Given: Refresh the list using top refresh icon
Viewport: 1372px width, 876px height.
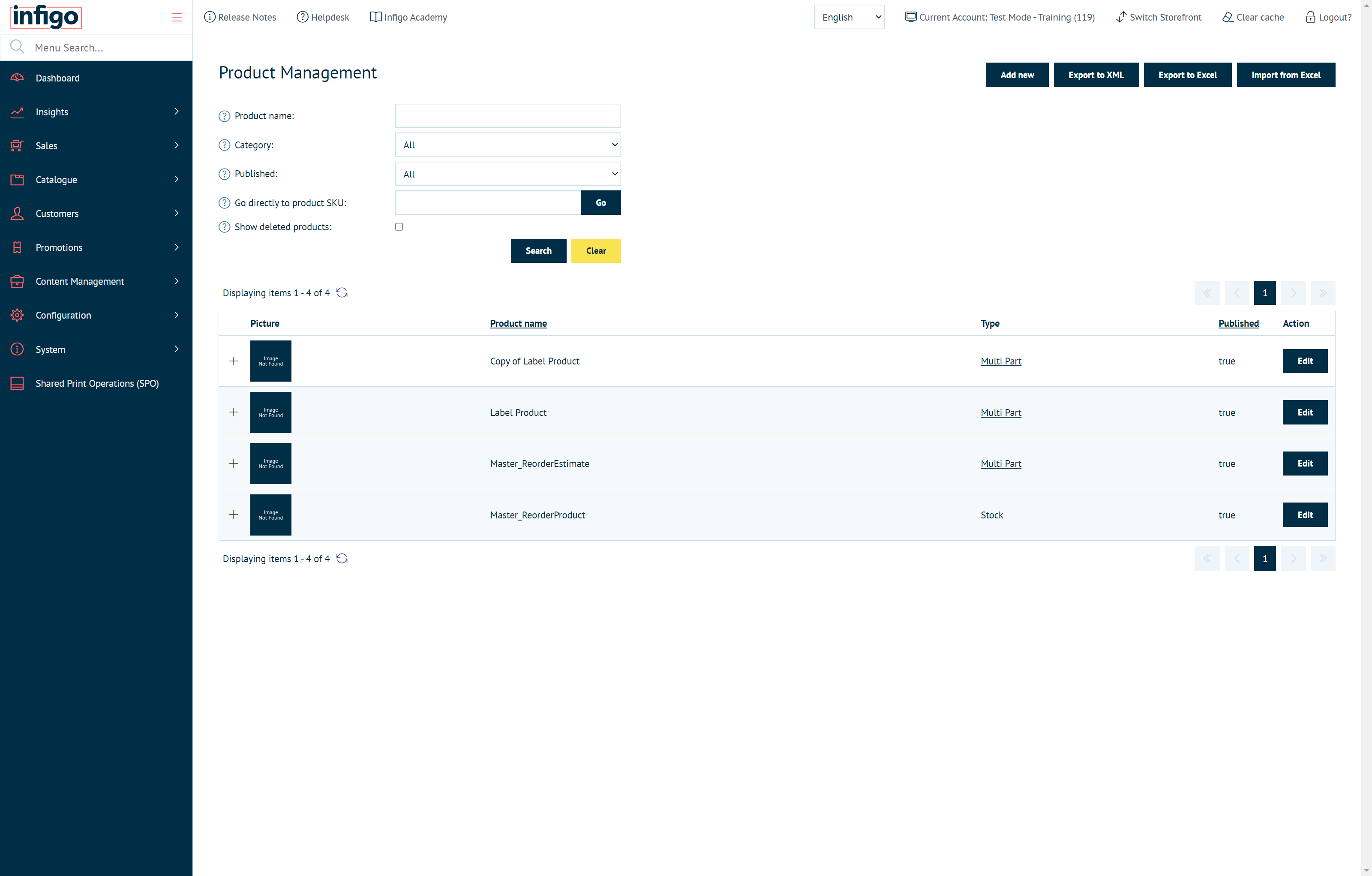Looking at the screenshot, I should pyautogui.click(x=342, y=292).
